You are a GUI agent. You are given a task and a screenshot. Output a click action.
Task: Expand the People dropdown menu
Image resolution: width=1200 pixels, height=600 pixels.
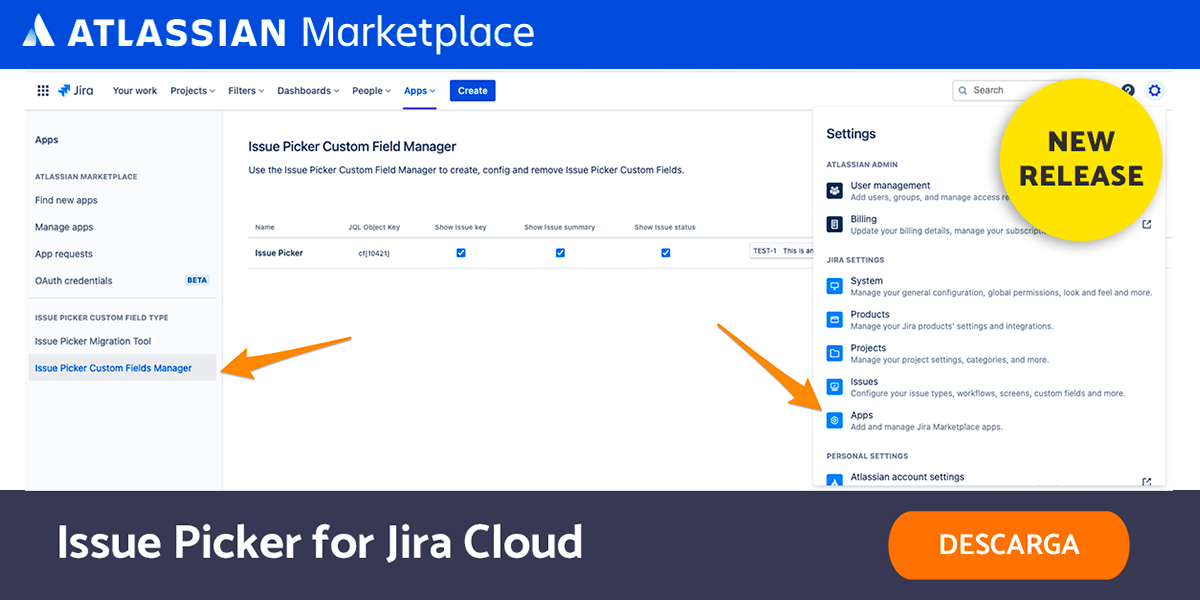point(372,91)
